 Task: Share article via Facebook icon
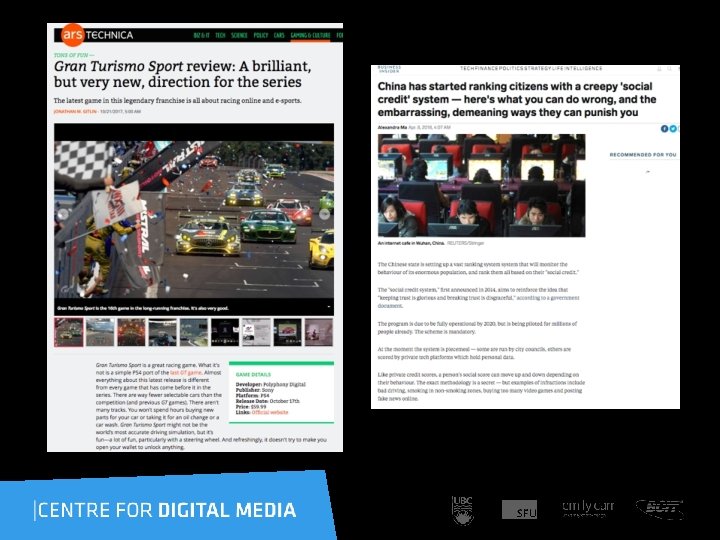pyautogui.click(x=664, y=129)
